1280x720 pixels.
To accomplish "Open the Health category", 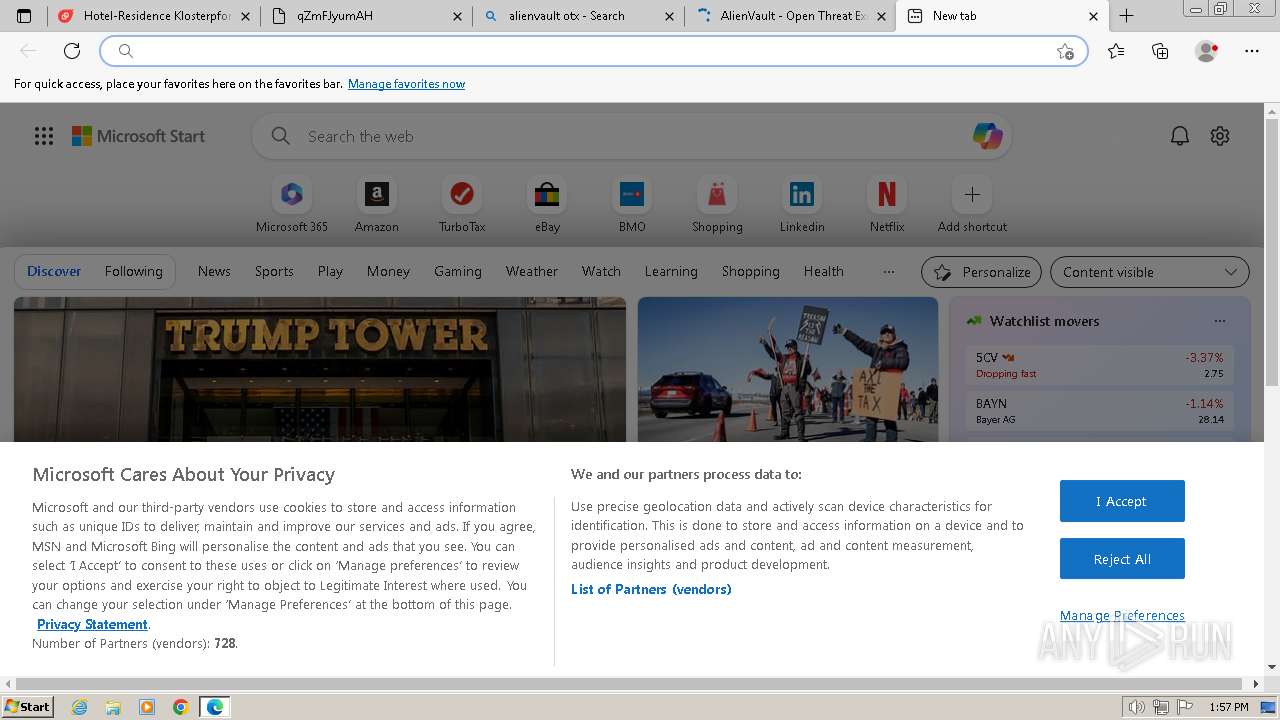I will [x=823, y=271].
